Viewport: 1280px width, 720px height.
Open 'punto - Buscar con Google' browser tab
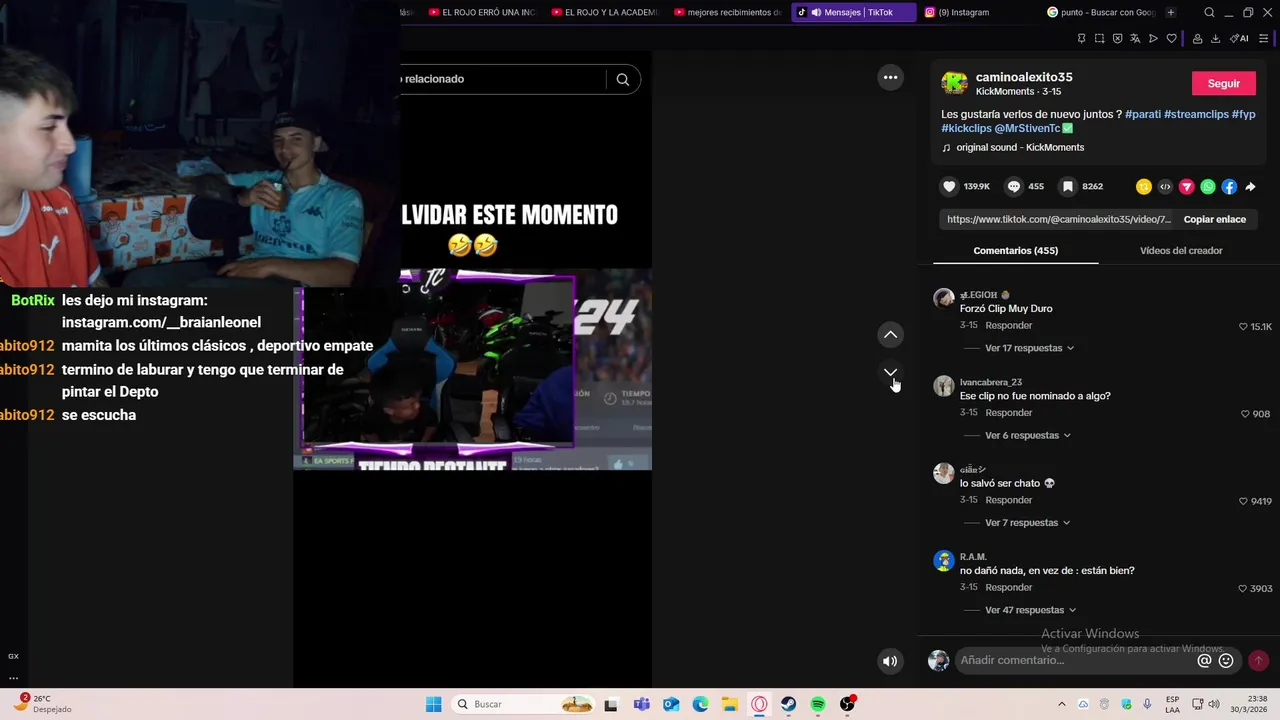click(1100, 12)
